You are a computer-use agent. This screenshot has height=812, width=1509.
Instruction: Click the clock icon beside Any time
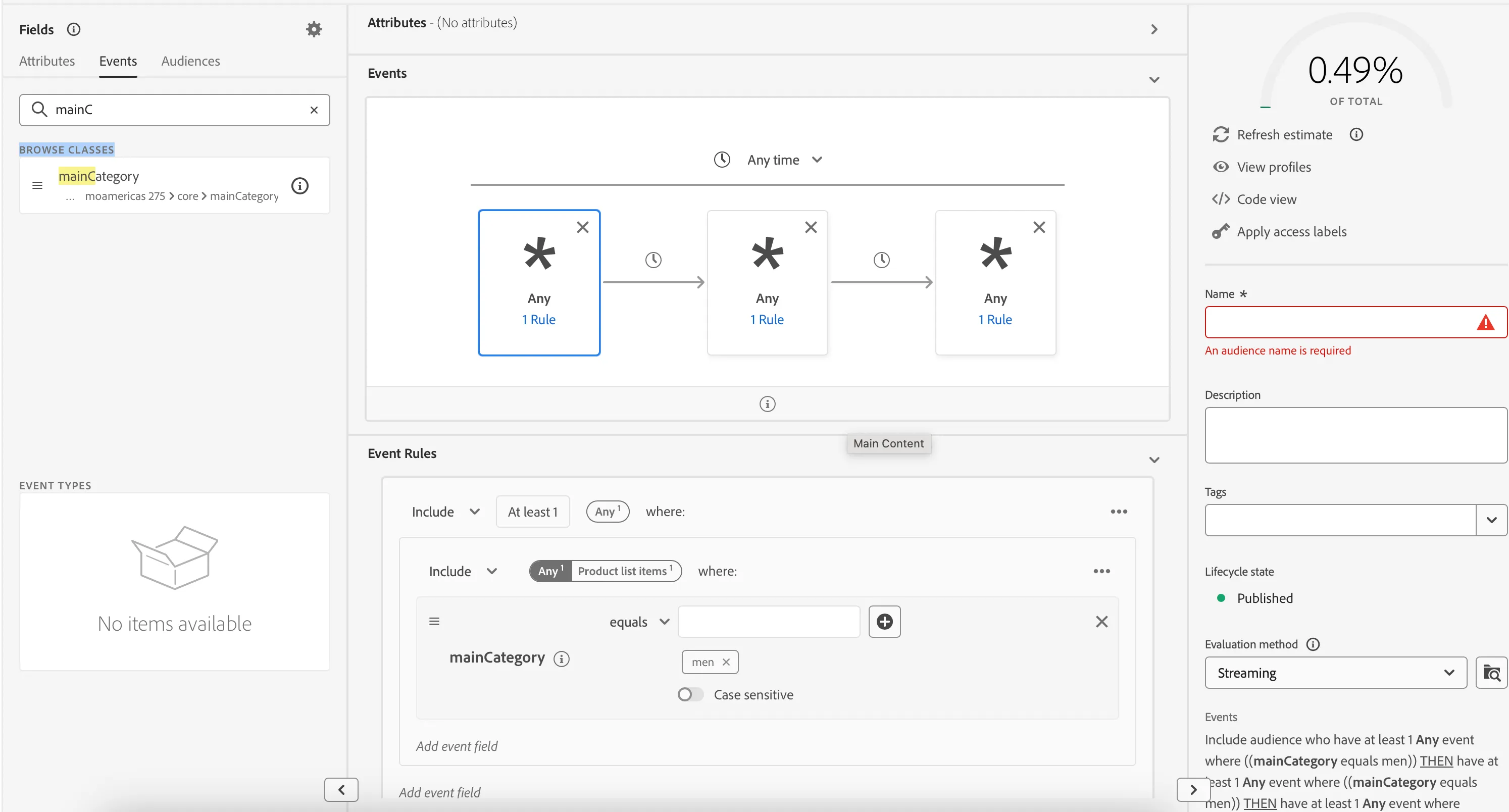[x=722, y=160]
